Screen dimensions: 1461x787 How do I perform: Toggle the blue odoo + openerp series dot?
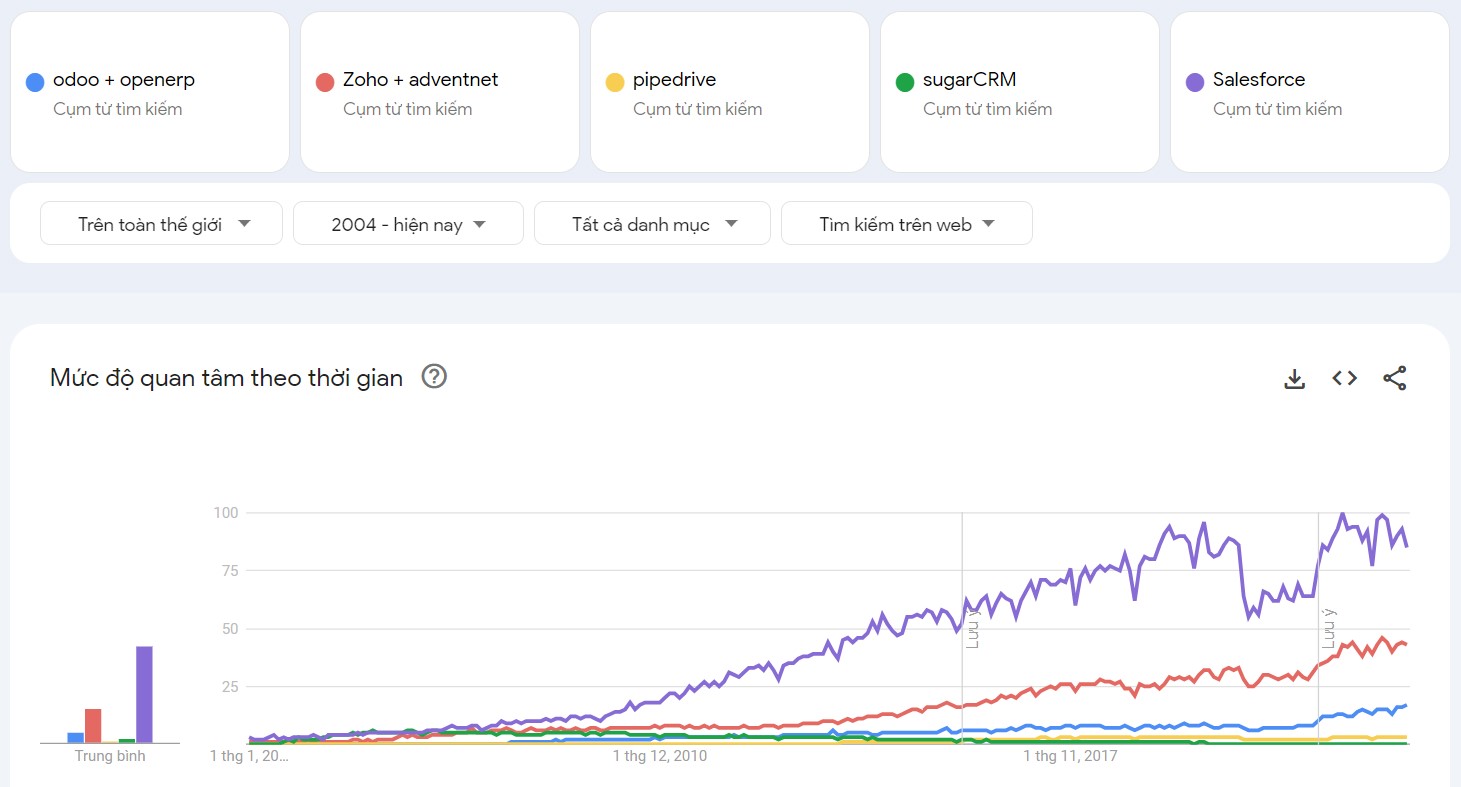click(36, 80)
